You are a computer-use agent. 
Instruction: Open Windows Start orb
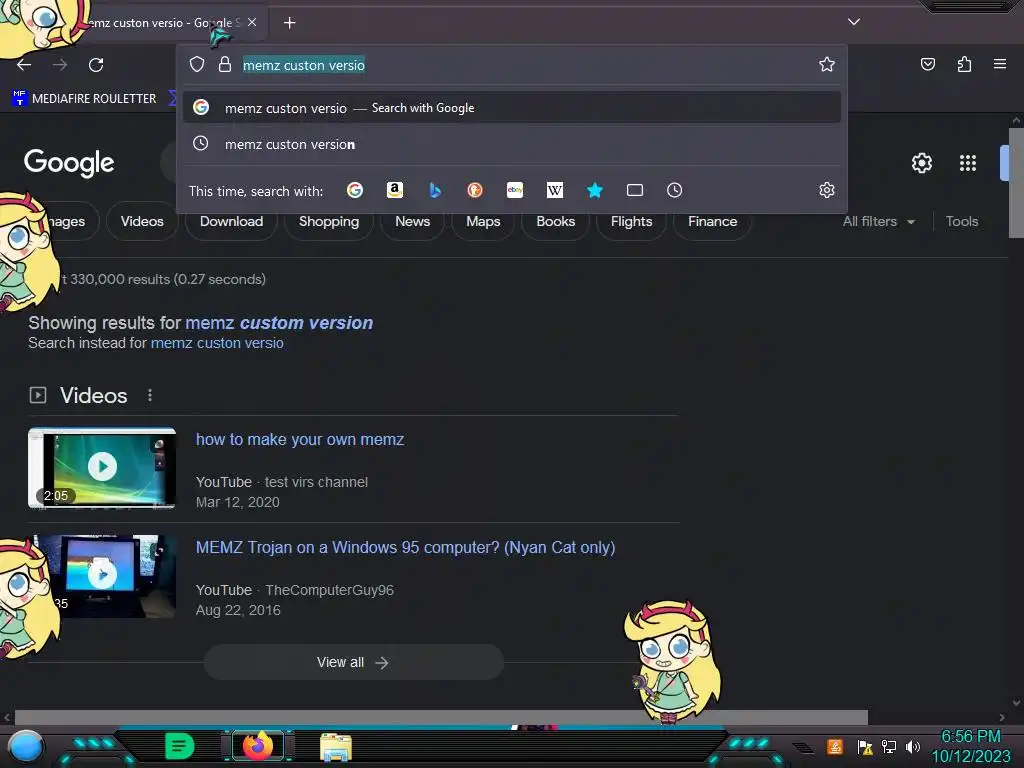26,748
